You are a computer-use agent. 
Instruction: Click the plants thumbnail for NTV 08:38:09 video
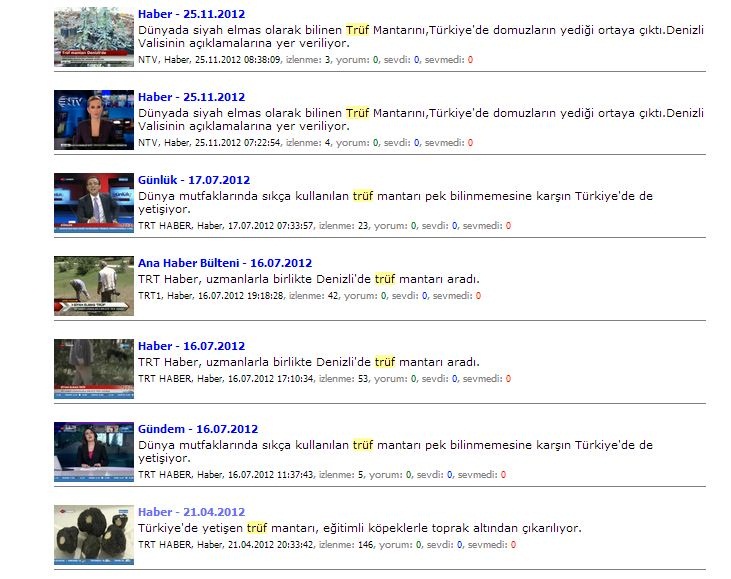pyautogui.click(x=94, y=37)
